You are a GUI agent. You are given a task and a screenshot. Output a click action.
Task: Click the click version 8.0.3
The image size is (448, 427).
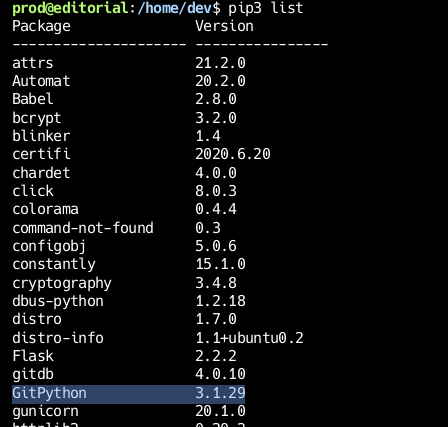click(x=216, y=191)
